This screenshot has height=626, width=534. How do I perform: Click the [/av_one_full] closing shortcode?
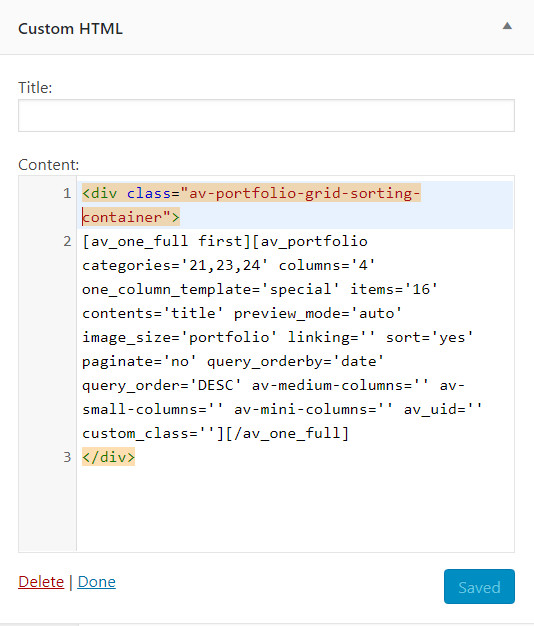point(287,433)
